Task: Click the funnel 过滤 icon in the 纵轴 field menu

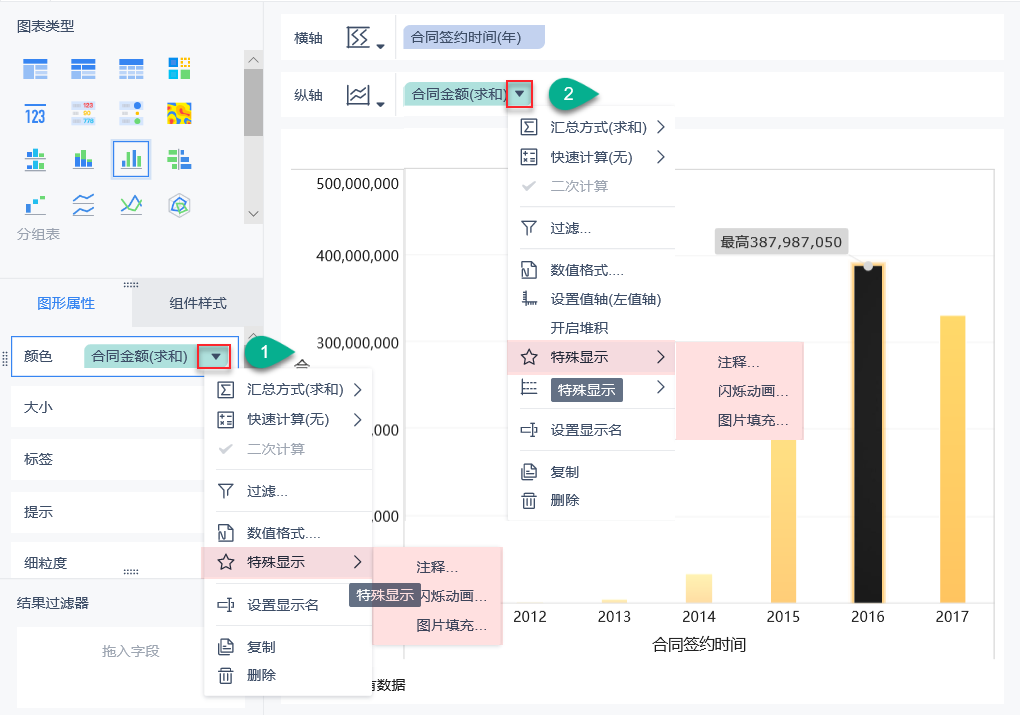Action: [529, 228]
